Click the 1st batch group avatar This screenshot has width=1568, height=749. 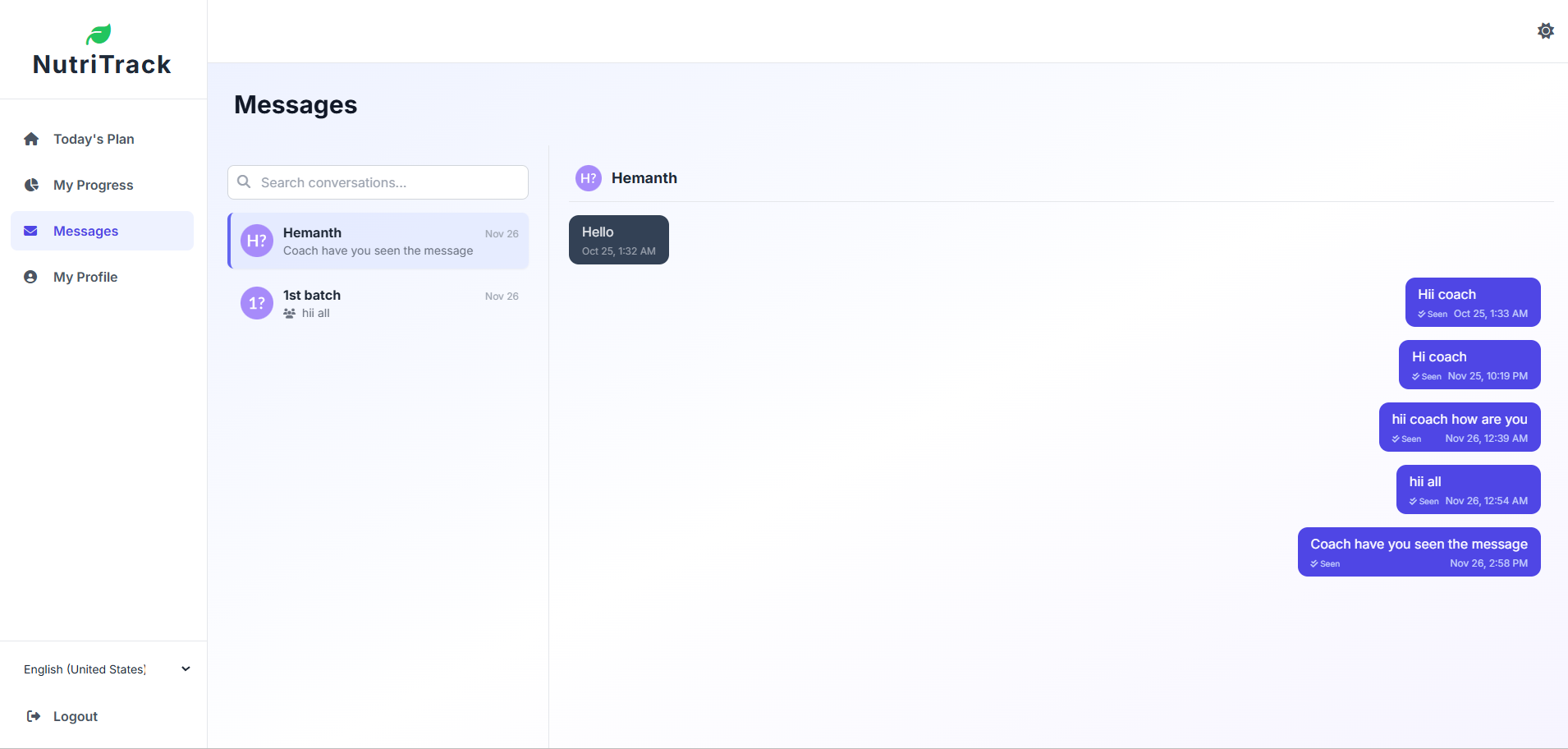(256, 303)
